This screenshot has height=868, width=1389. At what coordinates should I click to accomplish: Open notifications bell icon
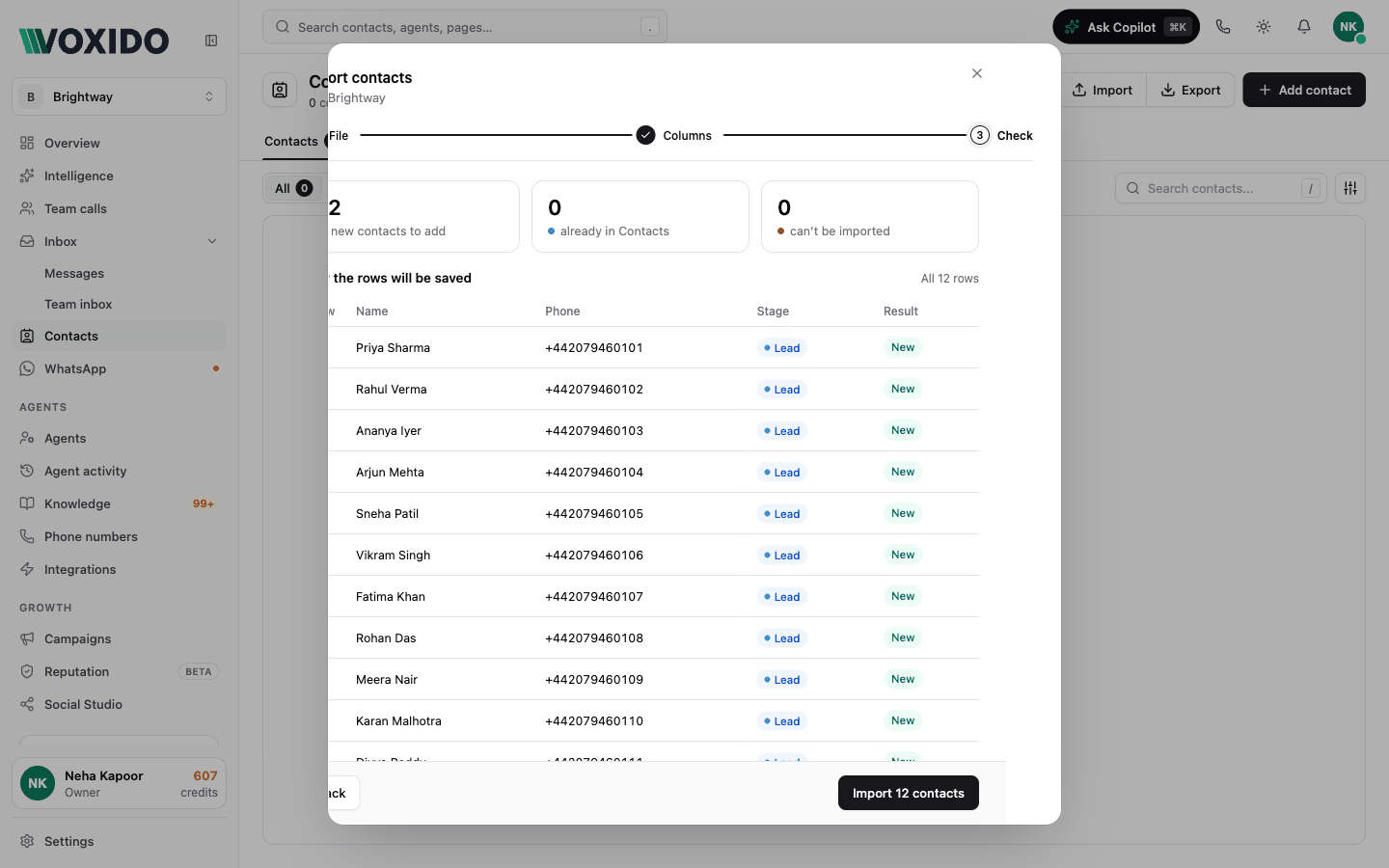[x=1304, y=27]
